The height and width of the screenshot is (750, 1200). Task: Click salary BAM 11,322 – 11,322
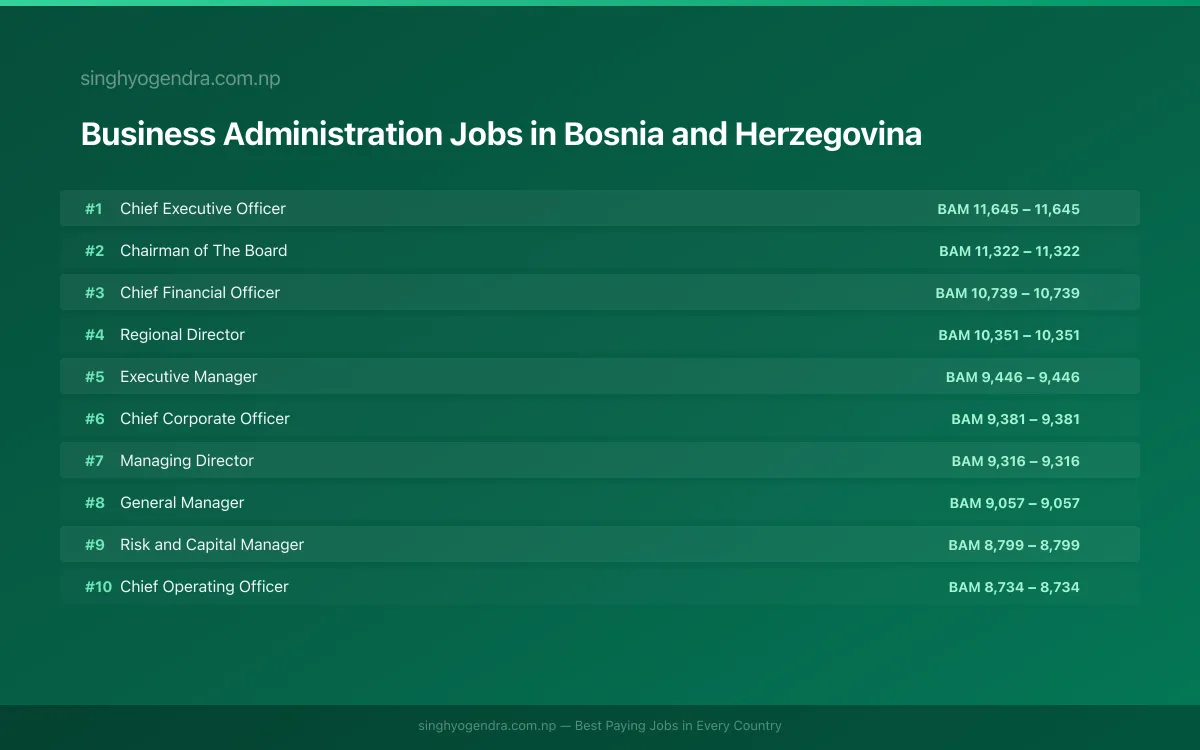(1009, 251)
